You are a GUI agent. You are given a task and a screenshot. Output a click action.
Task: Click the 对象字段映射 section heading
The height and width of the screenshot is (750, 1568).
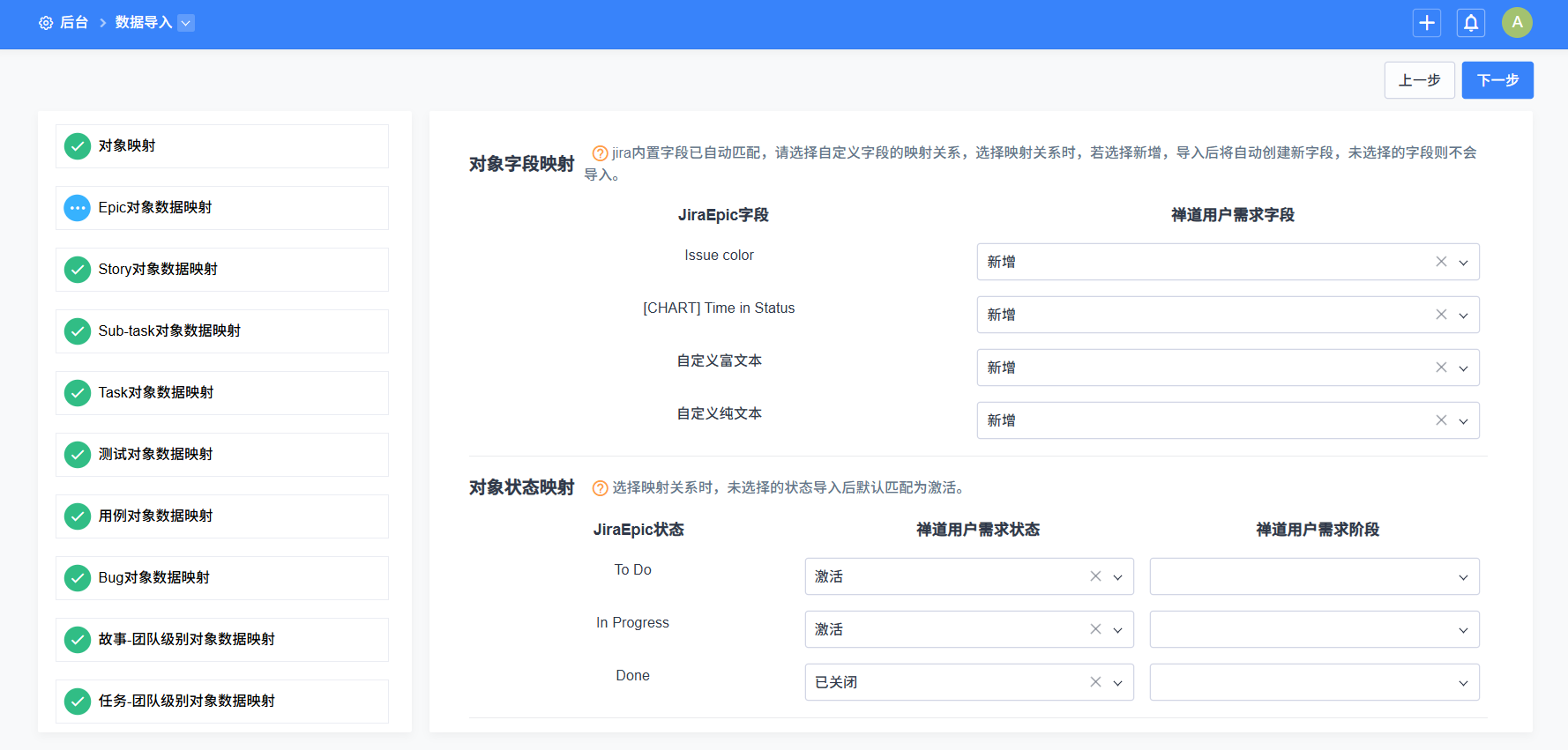521,164
